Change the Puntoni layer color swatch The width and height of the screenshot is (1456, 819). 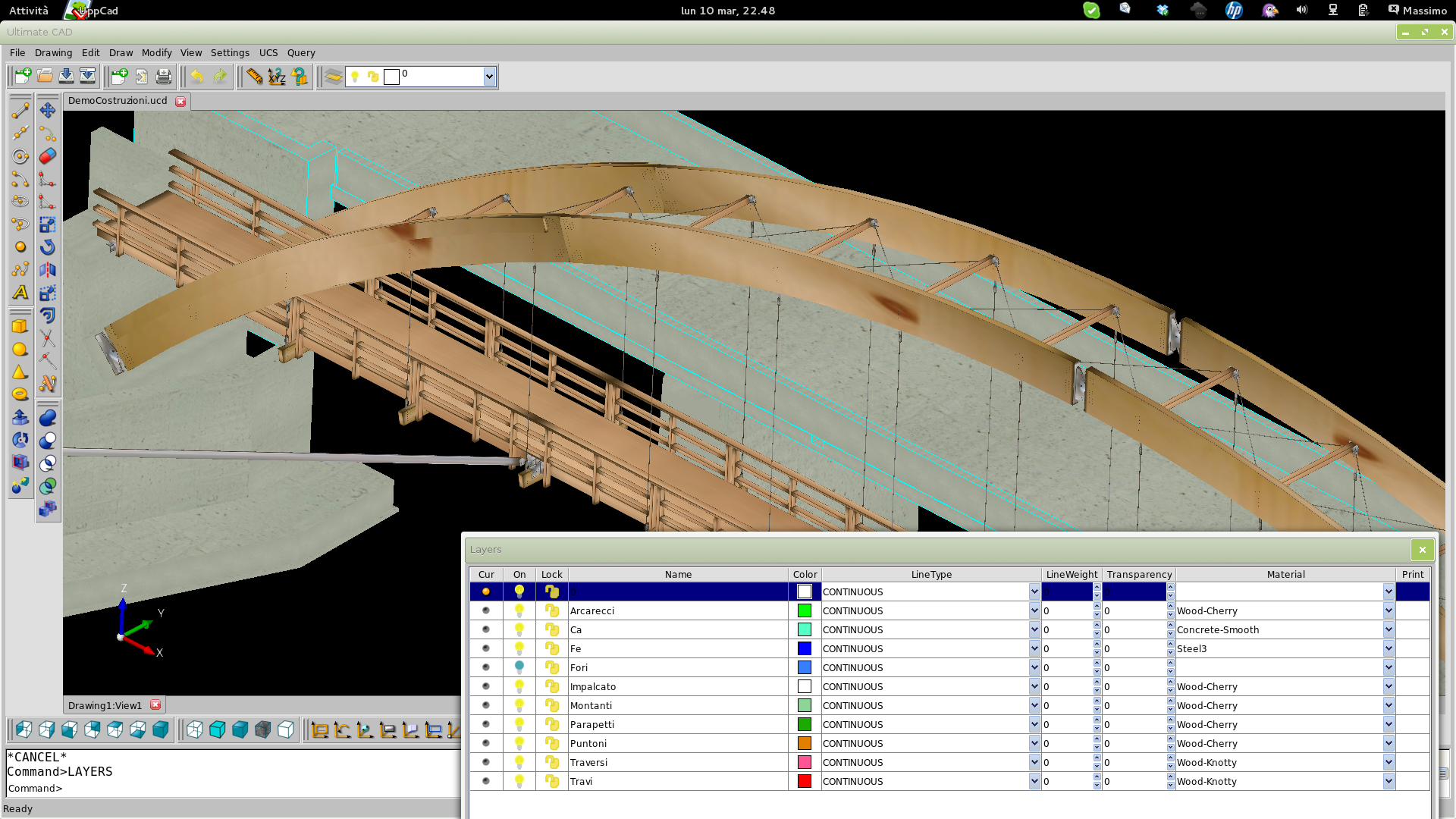point(805,743)
